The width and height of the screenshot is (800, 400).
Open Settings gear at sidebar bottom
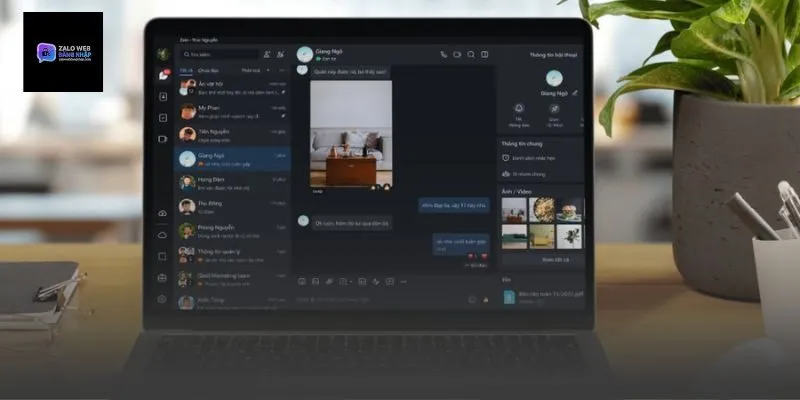click(162, 298)
